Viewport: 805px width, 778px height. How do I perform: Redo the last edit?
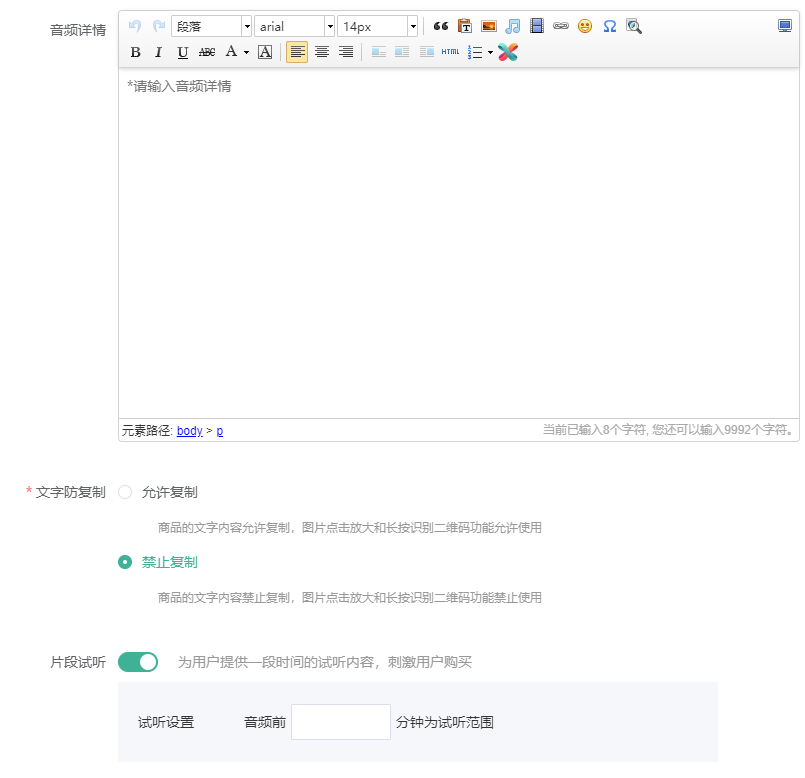(159, 26)
